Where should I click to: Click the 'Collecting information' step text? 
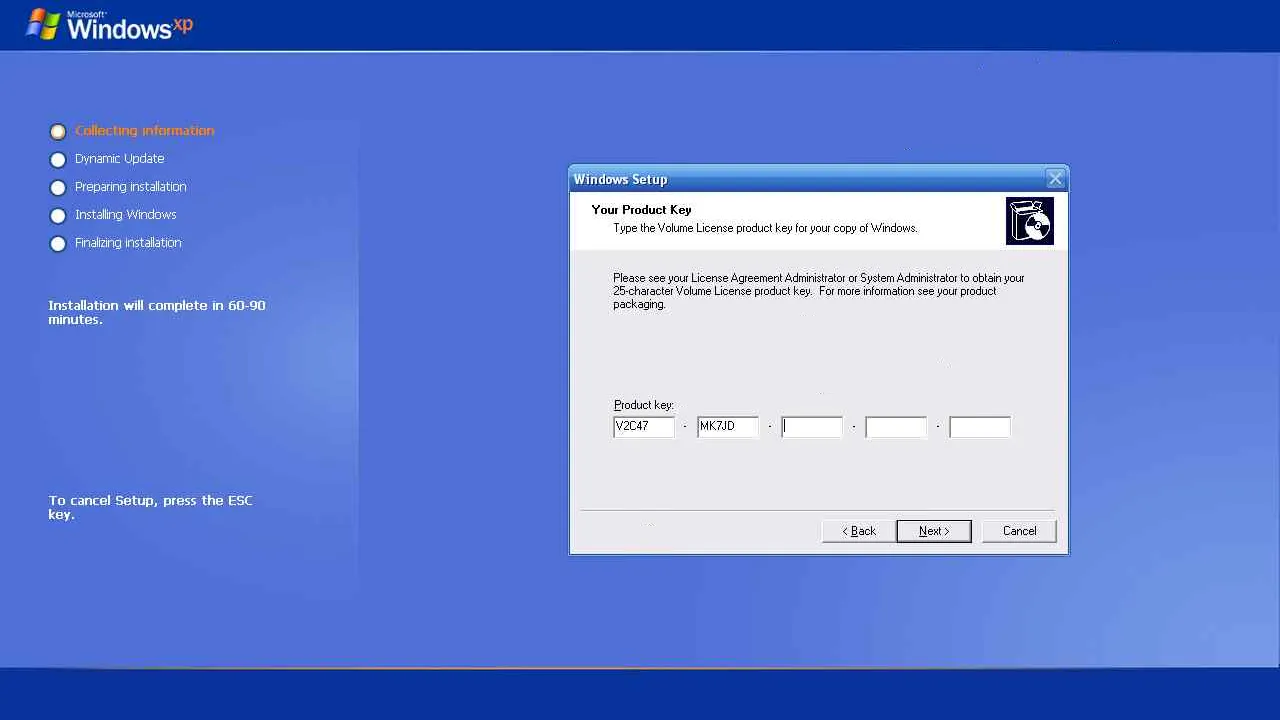pos(145,131)
